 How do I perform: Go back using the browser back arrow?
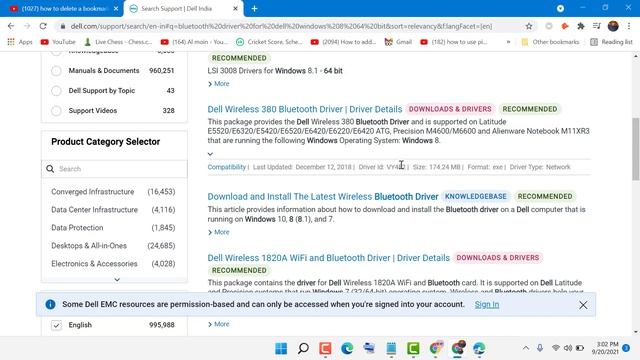point(11,26)
